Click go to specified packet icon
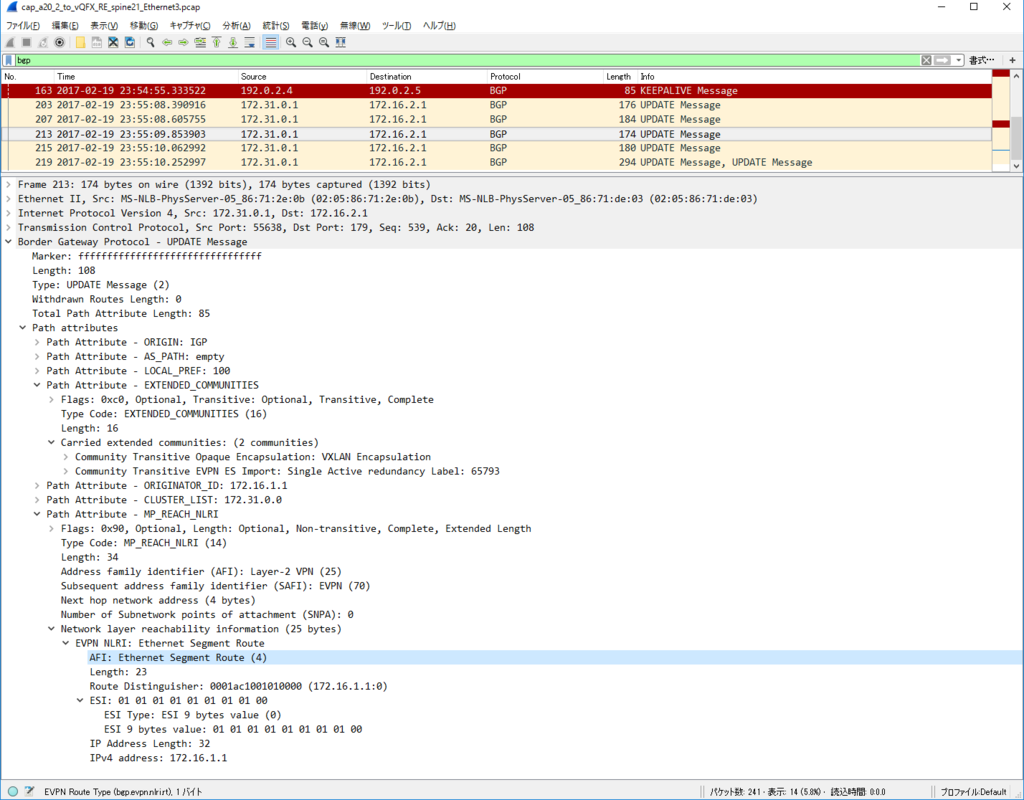 tap(200, 42)
